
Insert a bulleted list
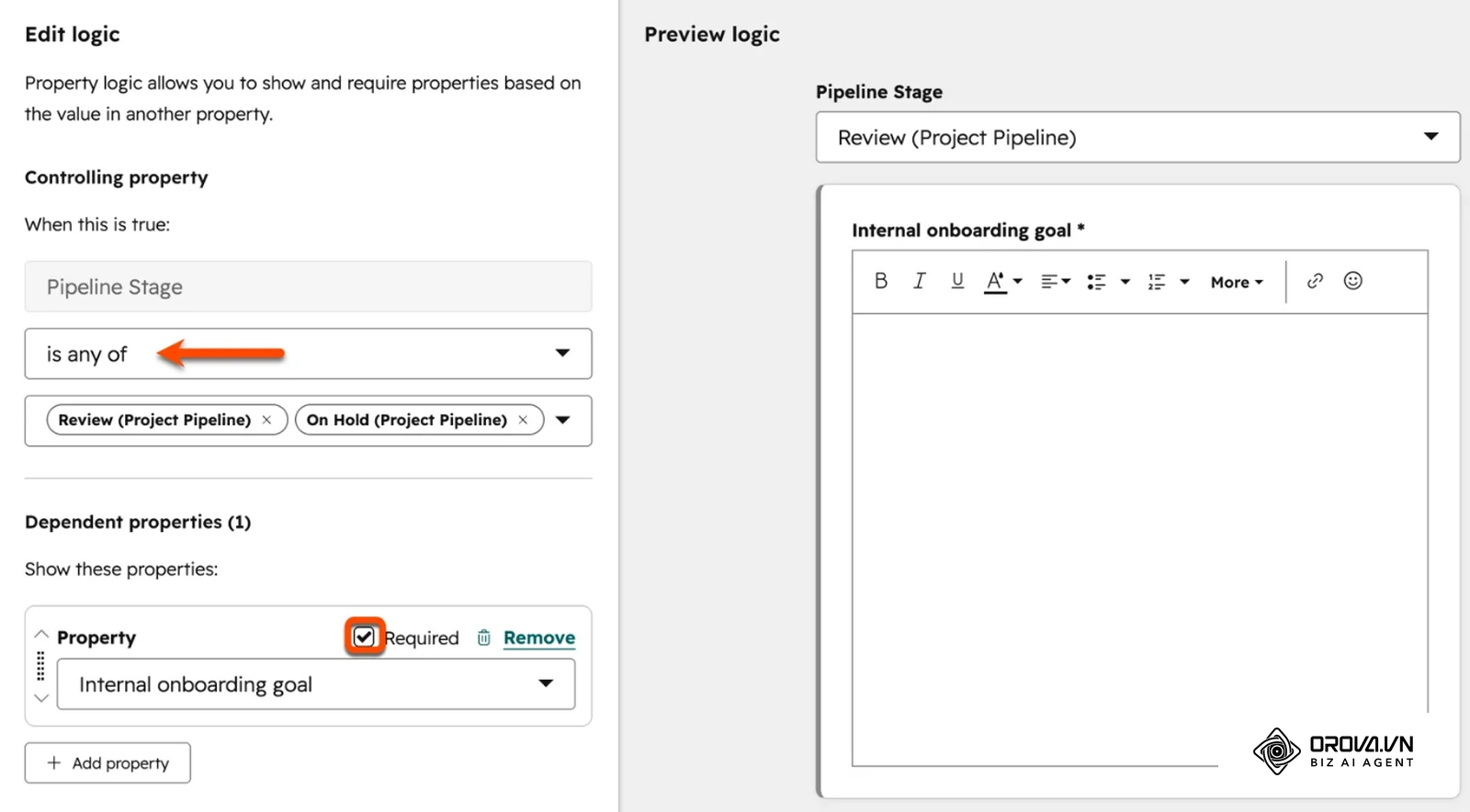click(1096, 282)
